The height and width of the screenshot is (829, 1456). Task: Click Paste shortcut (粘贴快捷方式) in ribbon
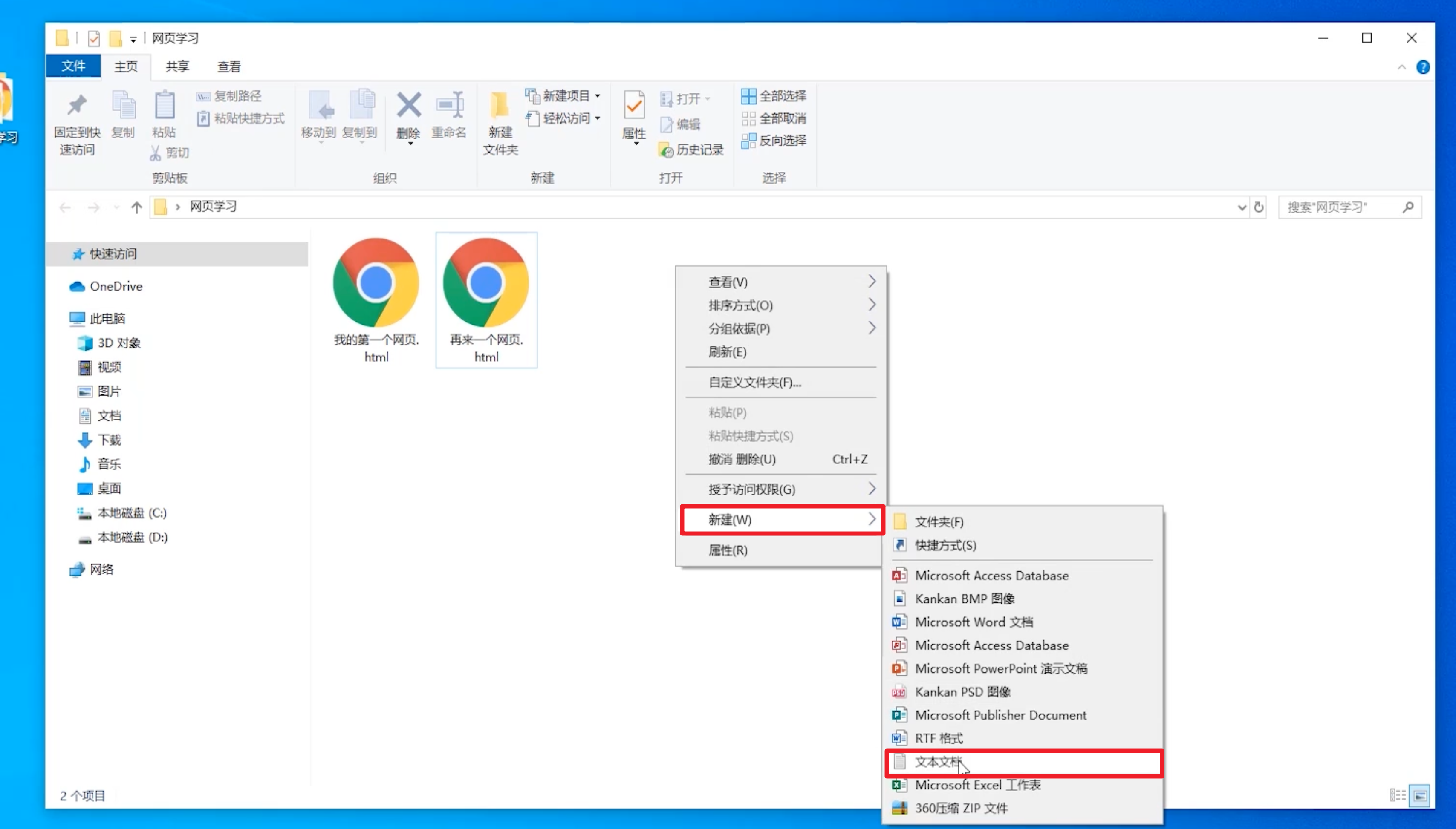coord(240,118)
